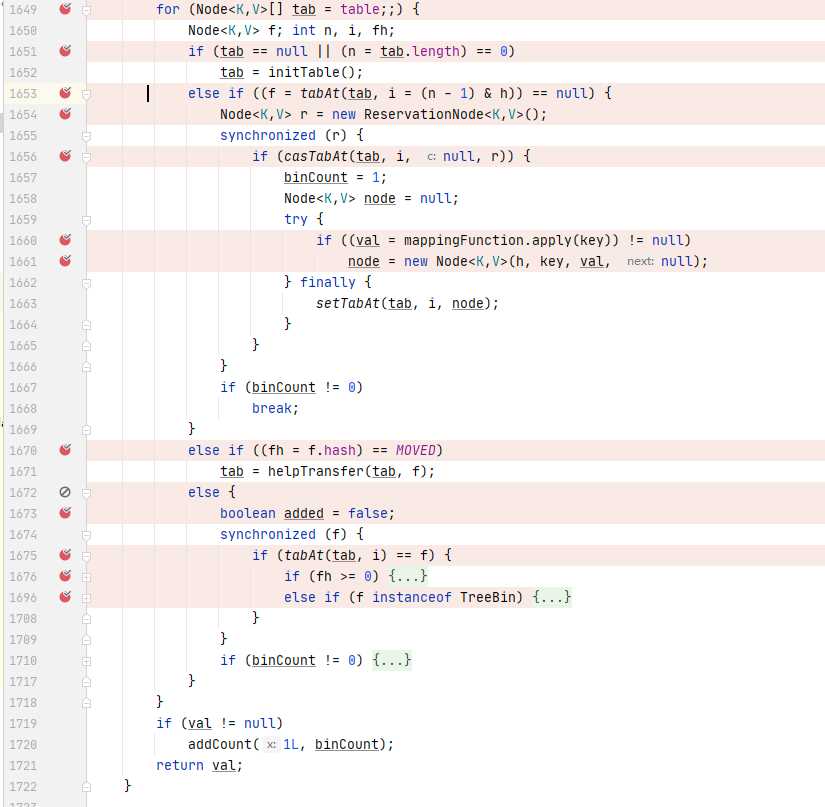Screen dimensions: 825x807
Task: Click line number 1652 in the gutter
Action: 23,73
